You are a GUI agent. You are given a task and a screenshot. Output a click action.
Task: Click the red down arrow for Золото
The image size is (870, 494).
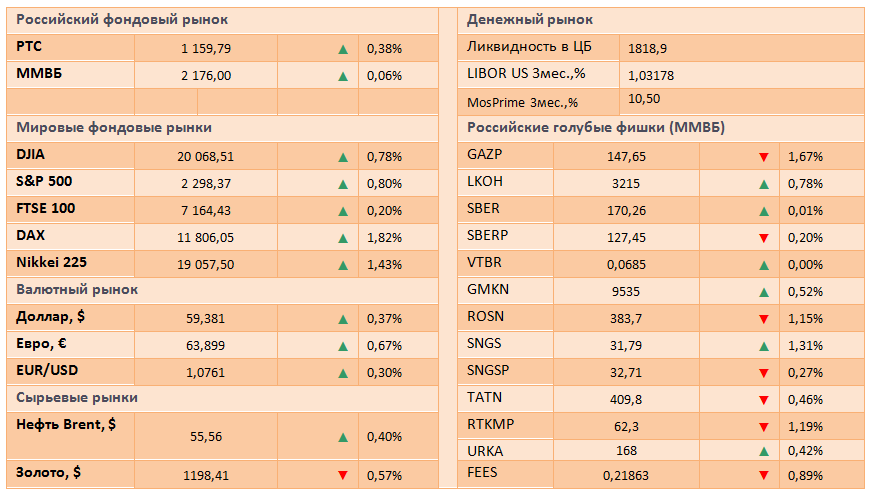point(343,475)
